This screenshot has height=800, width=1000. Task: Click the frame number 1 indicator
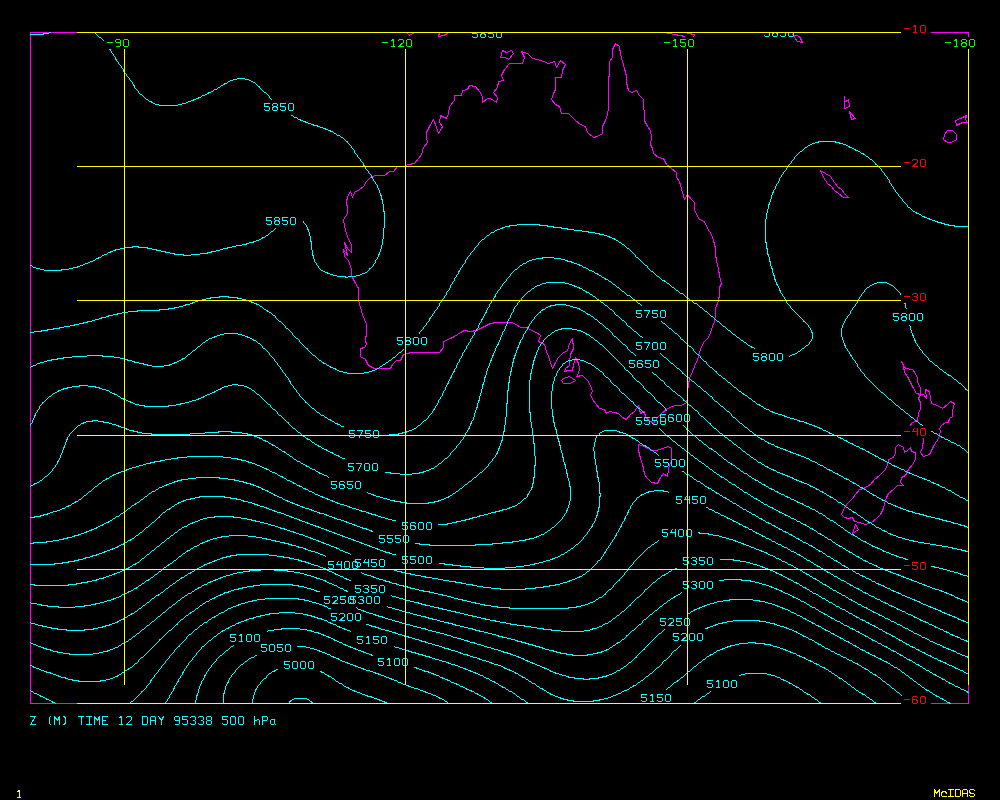click(x=19, y=793)
